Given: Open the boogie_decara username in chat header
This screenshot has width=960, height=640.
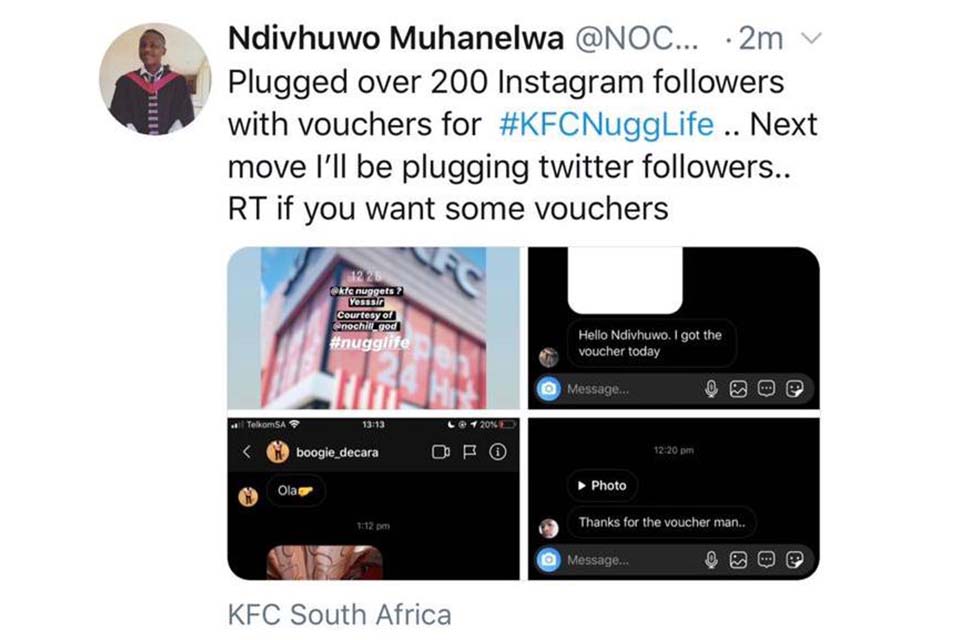Looking at the screenshot, I should tap(337, 452).
